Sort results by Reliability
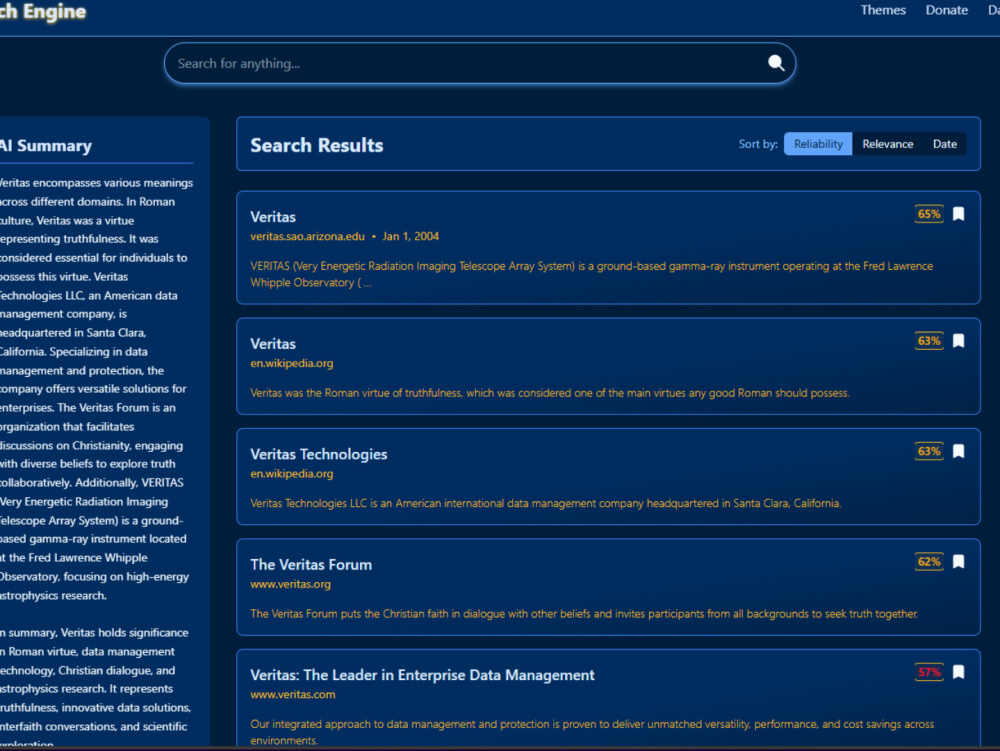 818,144
